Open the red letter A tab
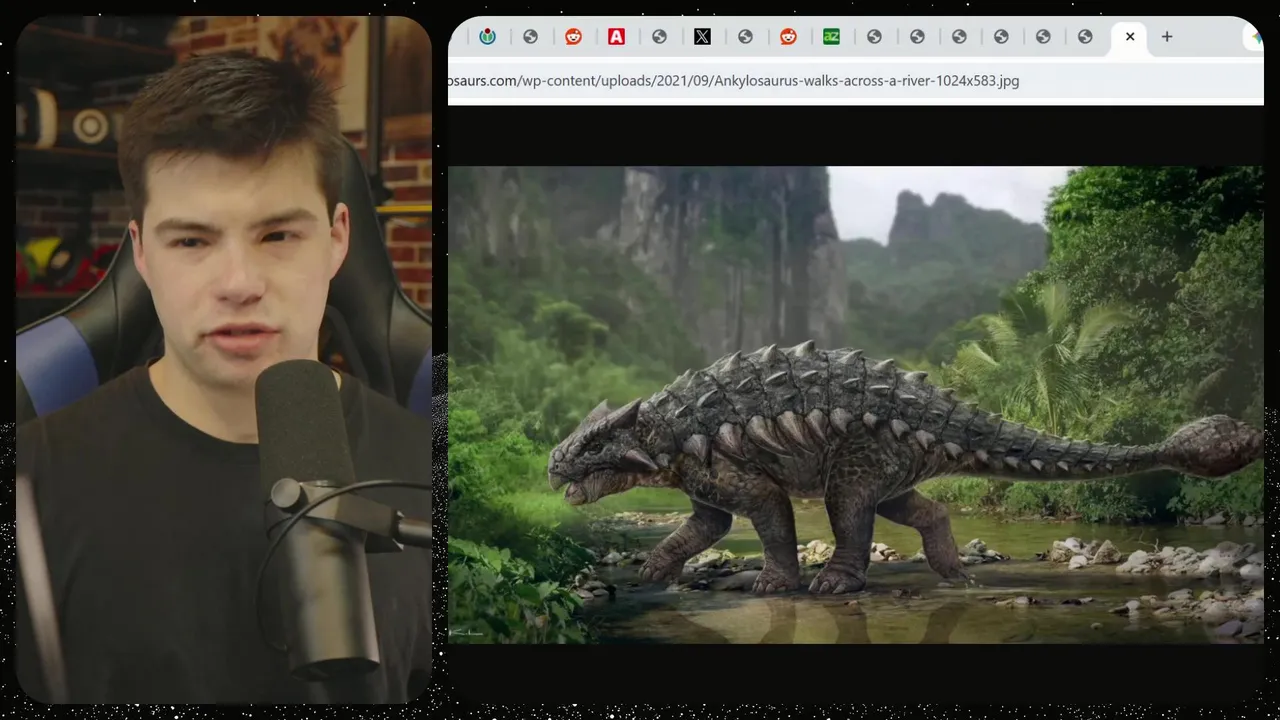The width and height of the screenshot is (1280, 720). pos(616,37)
